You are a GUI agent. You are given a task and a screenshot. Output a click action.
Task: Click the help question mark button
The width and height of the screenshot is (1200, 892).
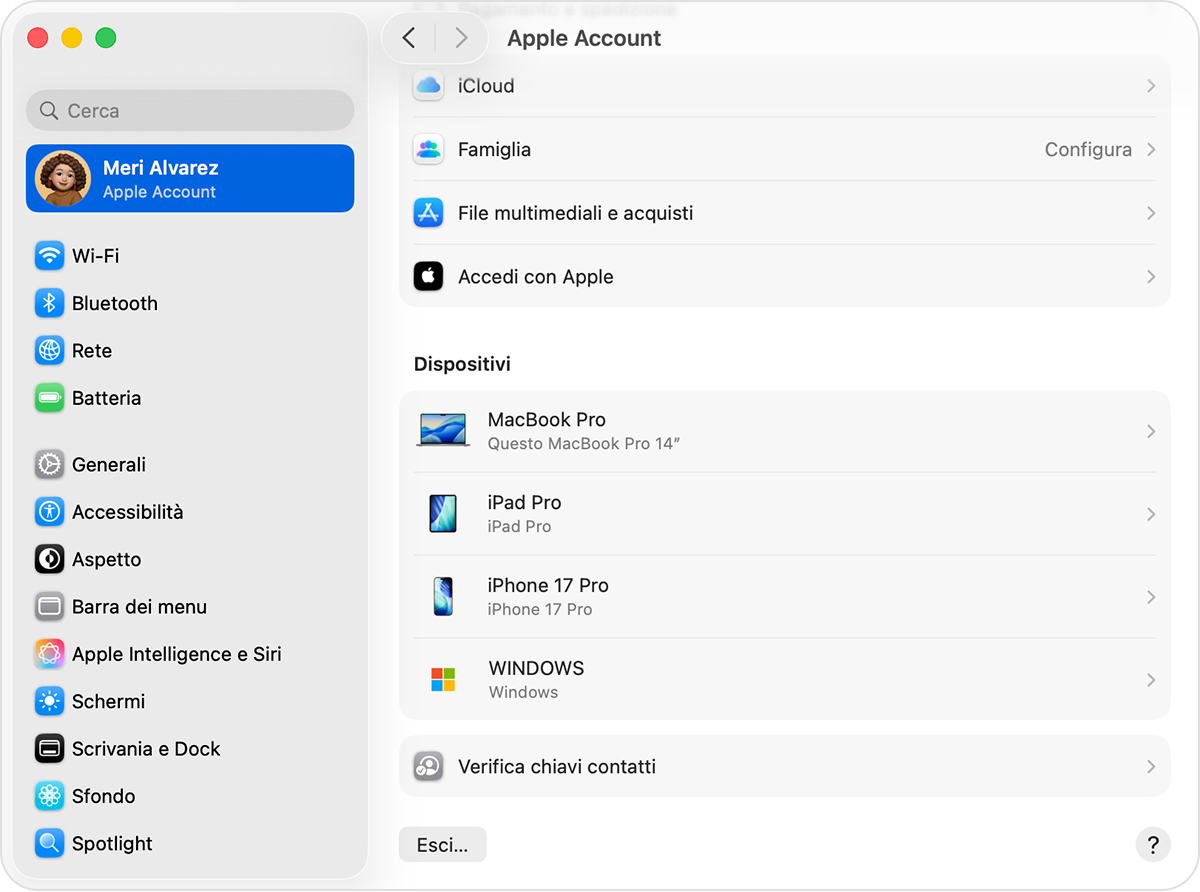(1153, 844)
